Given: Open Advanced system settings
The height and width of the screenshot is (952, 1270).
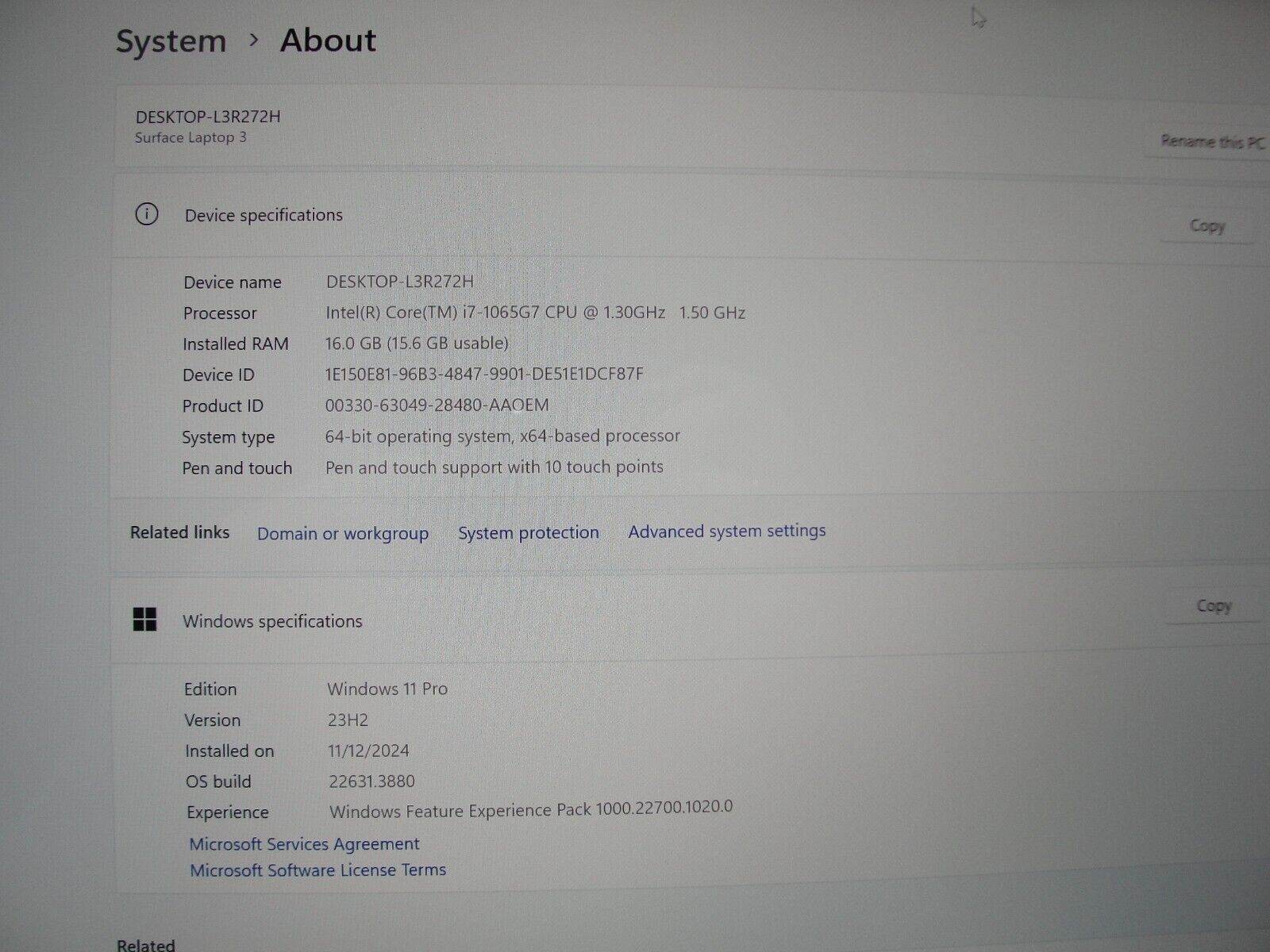Looking at the screenshot, I should click(x=725, y=531).
